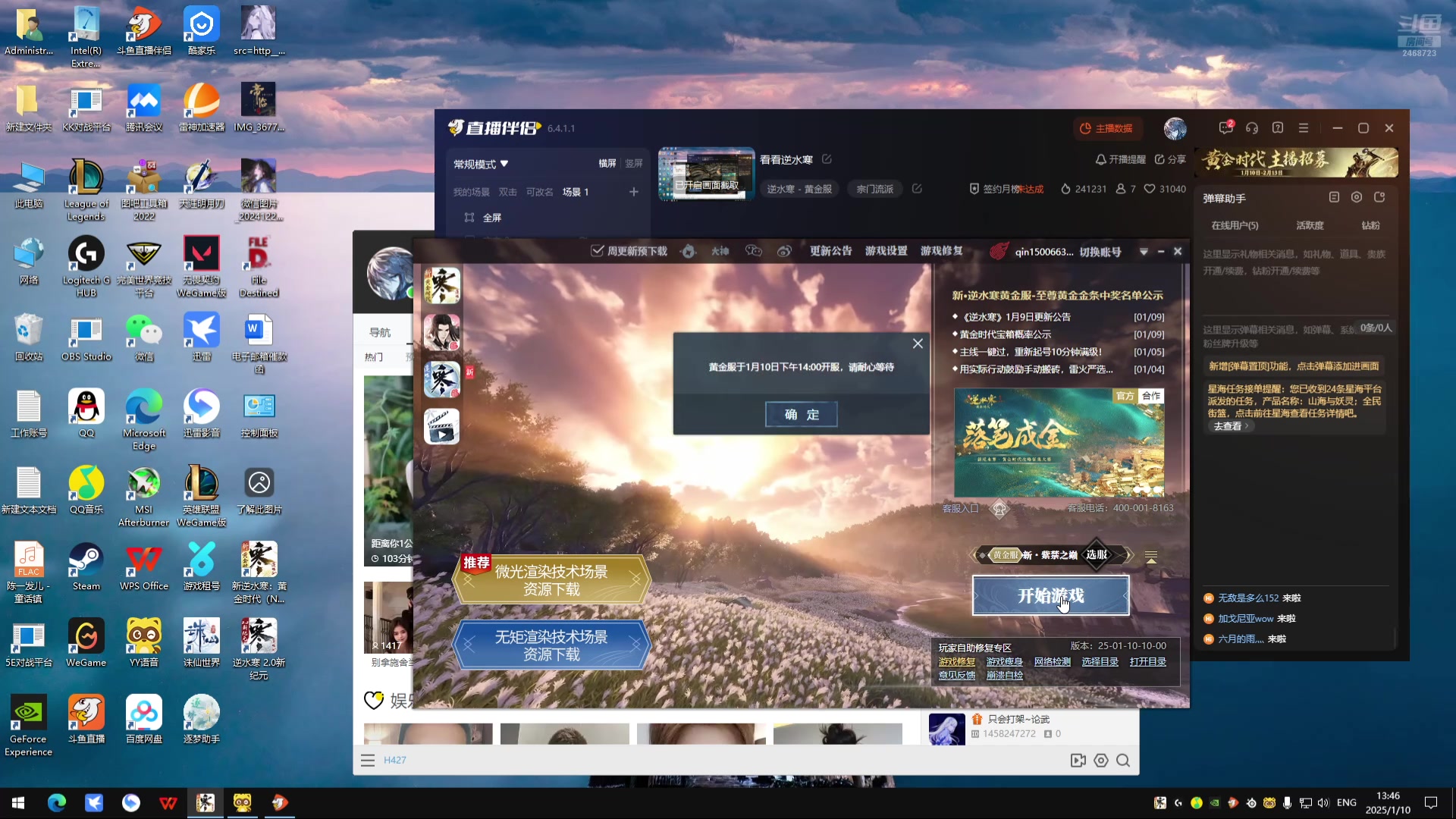The width and height of the screenshot is (1456, 819).
Task: Click the 弹幕助手 list icon
Action: click(x=1334, y=197)
